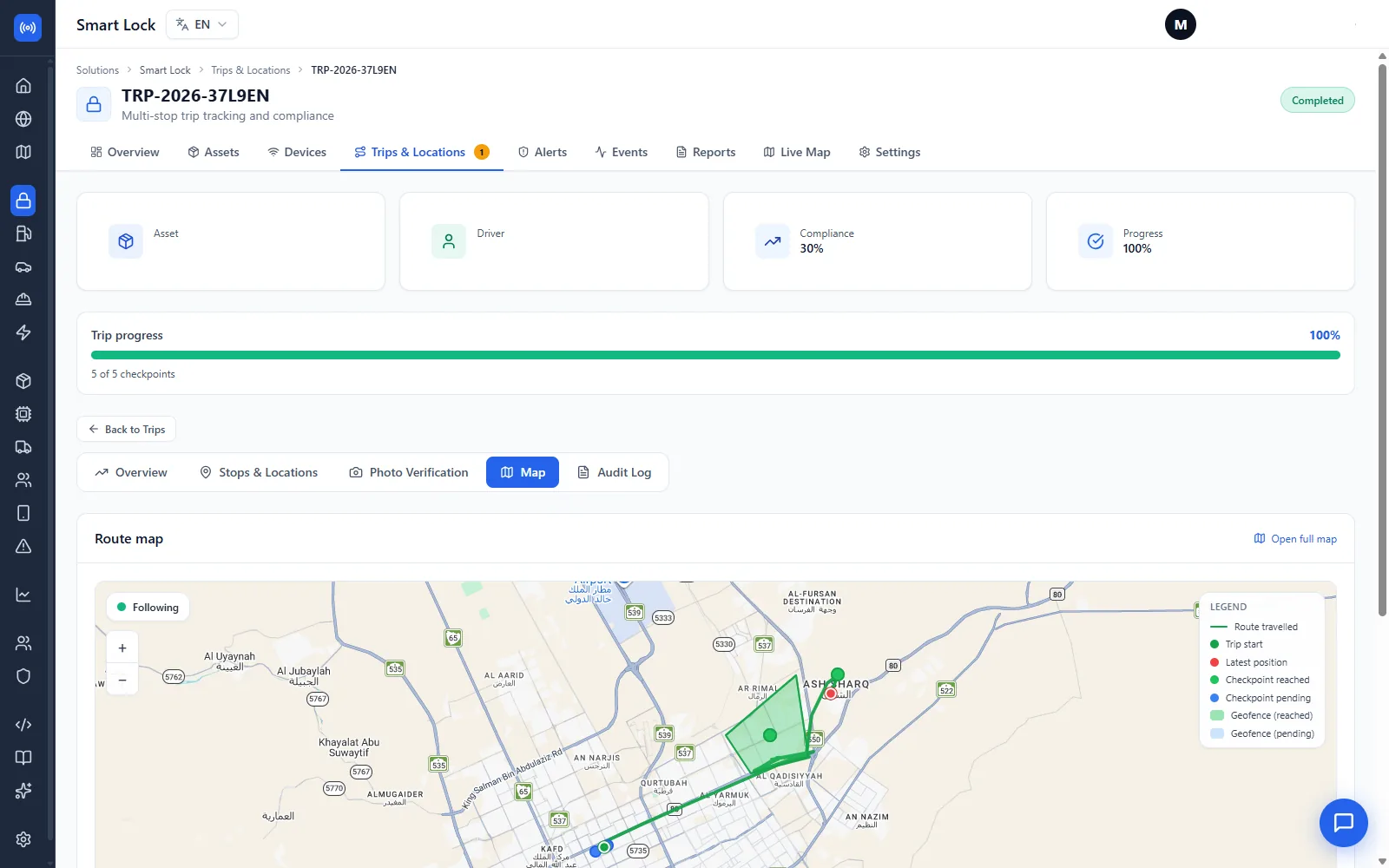This screenshot has height=868, width=1389.
Task: Click Back to Trips button
Action: [x=127, y=430]
